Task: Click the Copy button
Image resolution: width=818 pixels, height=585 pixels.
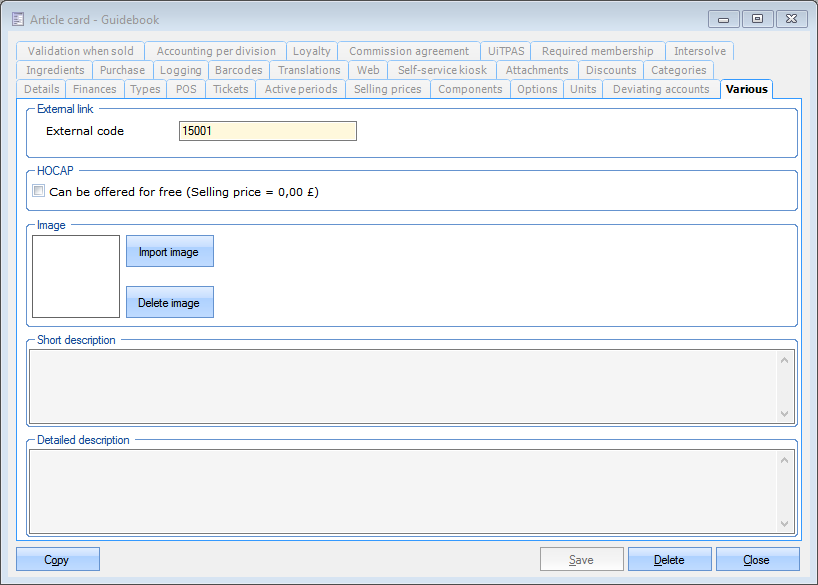Action: tap(57, 560)
